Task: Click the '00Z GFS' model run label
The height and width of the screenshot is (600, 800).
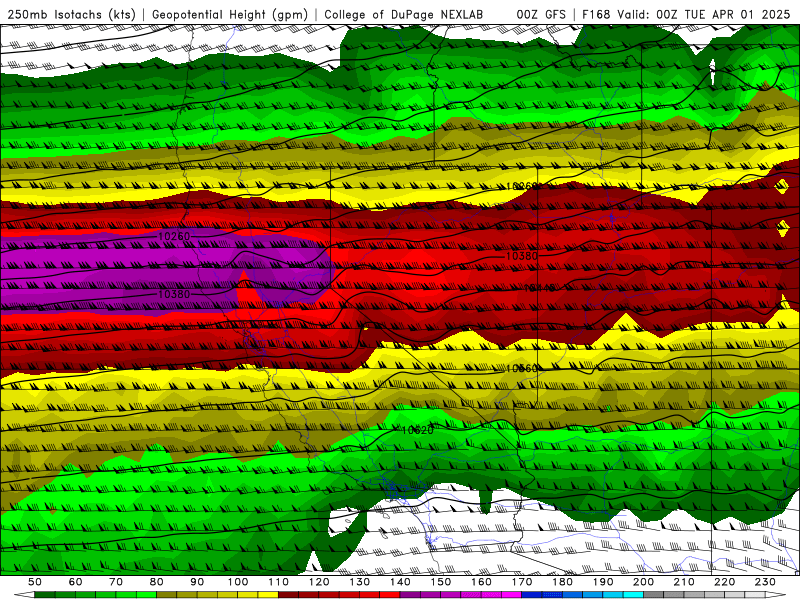Action: (541, 14)
